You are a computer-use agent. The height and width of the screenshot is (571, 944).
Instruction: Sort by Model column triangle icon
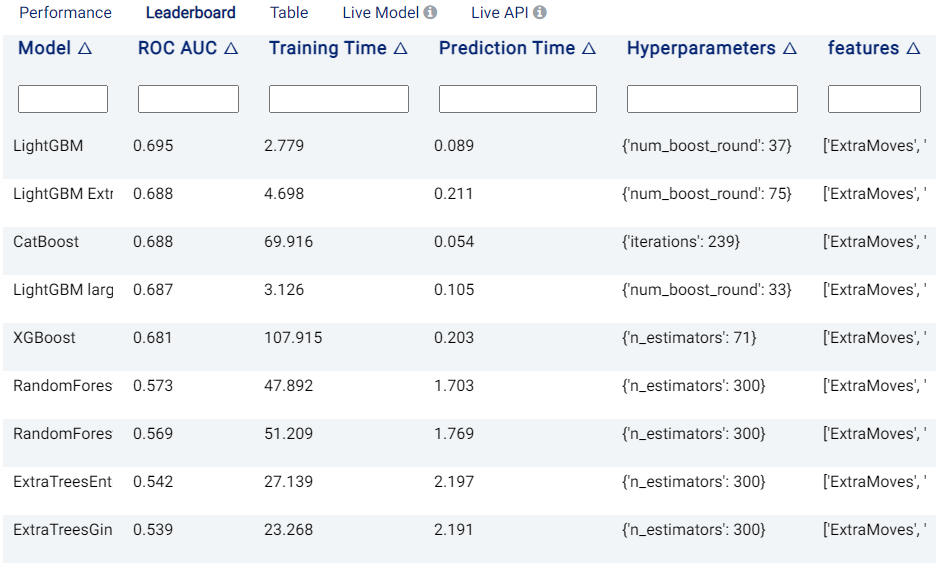85,48
